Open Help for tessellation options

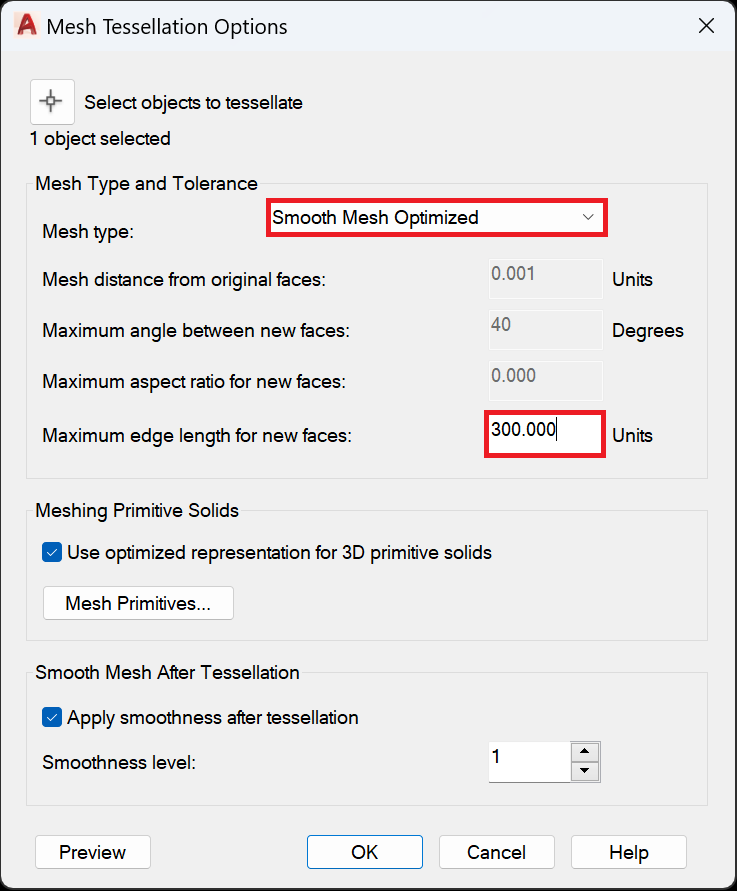point(628,852)
